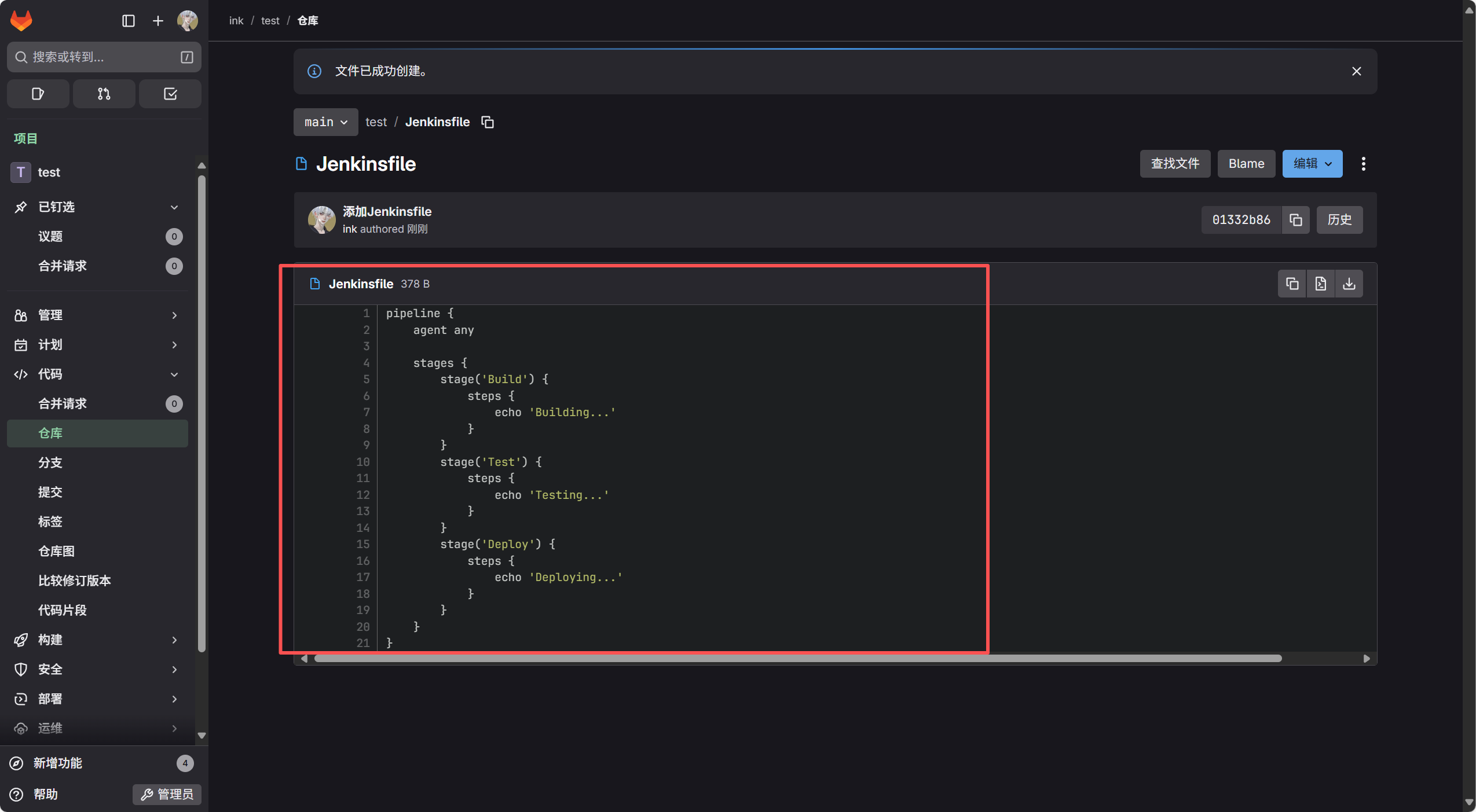Click the plus create-new icon
This screenshot has width=1476, height=812.
[x=158, y=21]
